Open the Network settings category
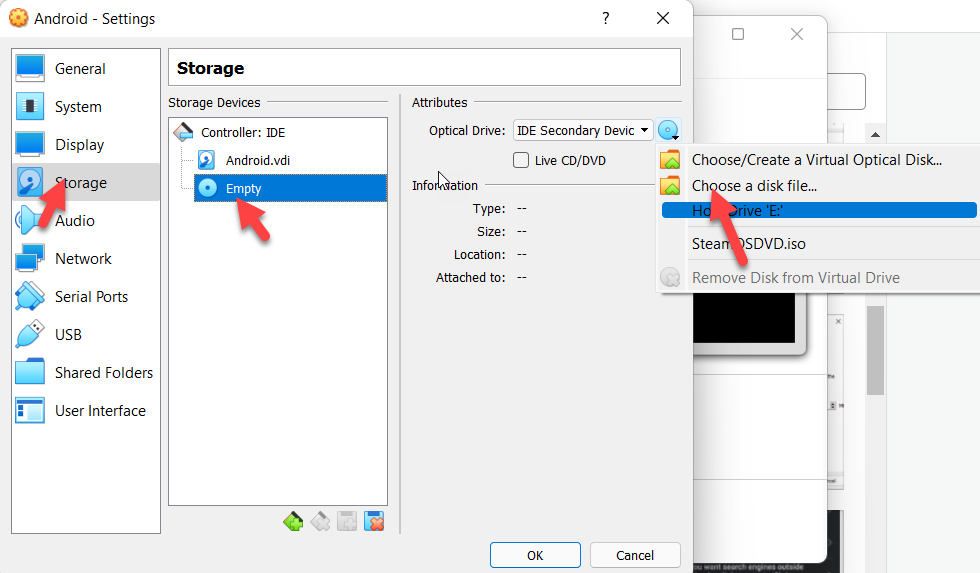Viewport: 980px width, 573px height. pyautogui.click(x=83, y=259)
